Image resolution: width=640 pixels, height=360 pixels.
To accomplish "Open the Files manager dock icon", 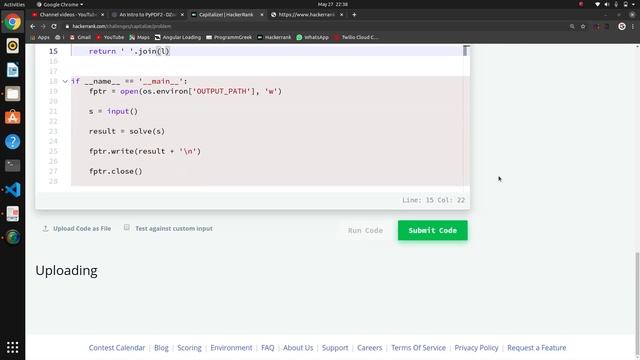I will pos(13,94).
